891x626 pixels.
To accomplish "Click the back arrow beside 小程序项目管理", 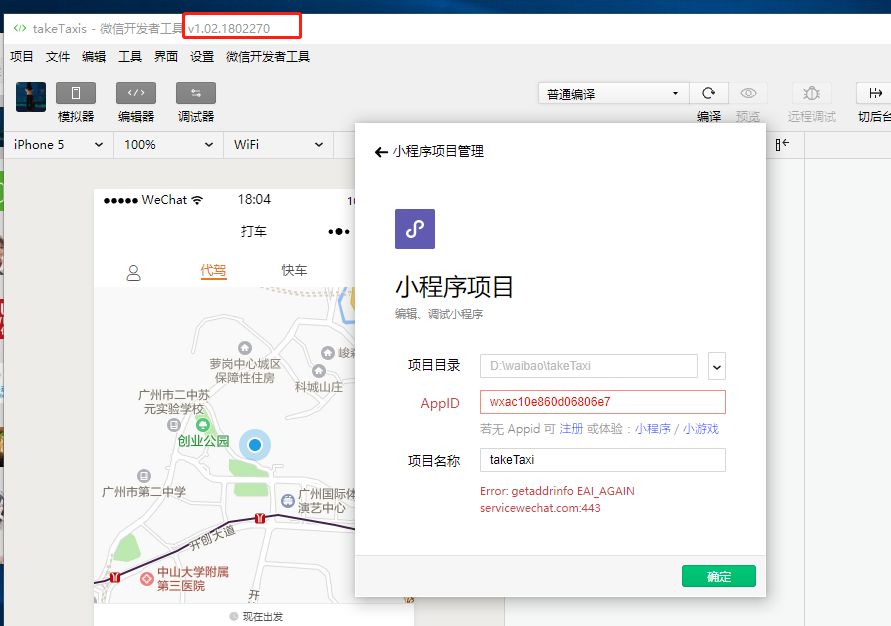I will (381, 152).
